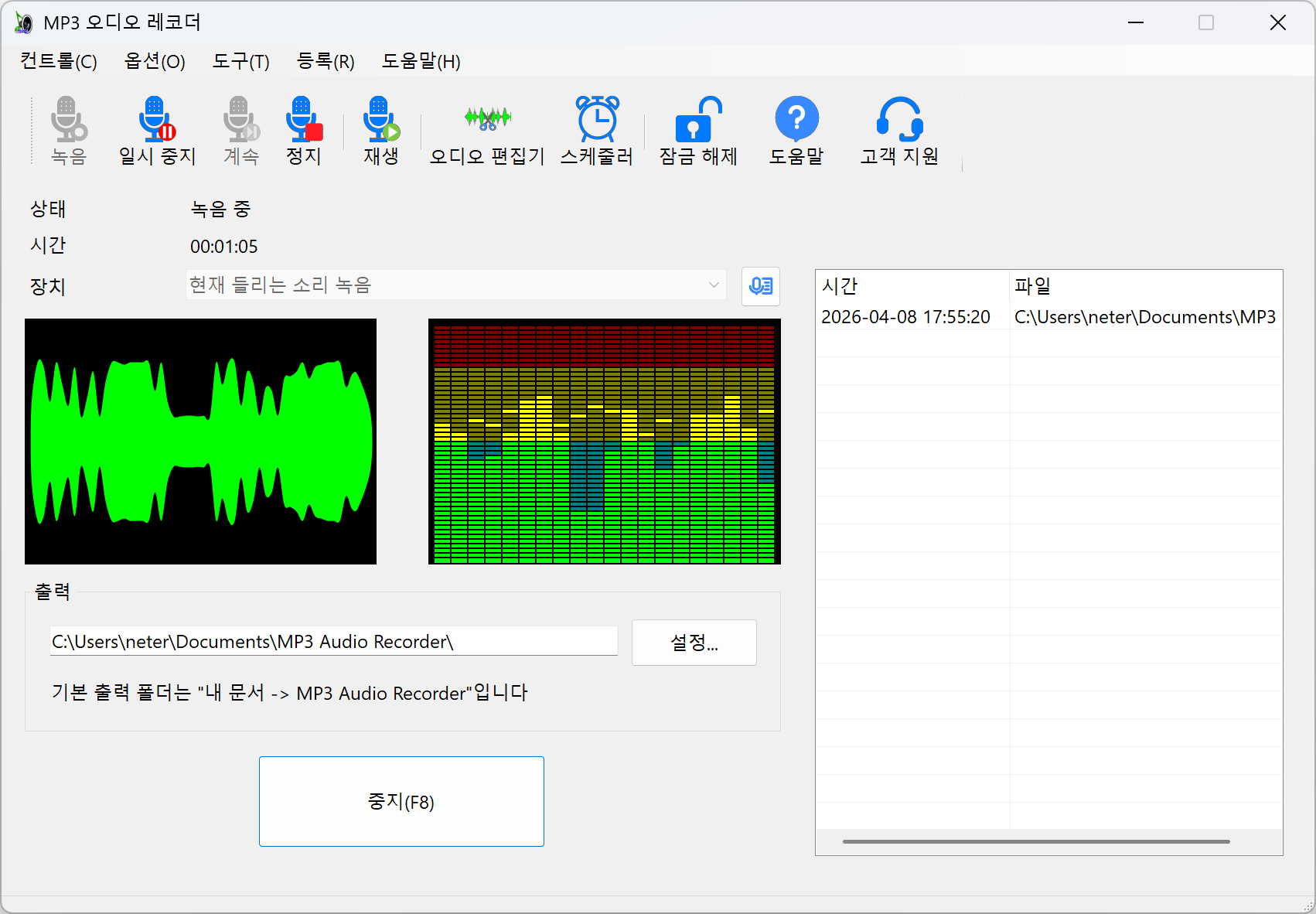1316x914 pixels.
Task: Click the output folder path field
Action: click(x=334, y=642)
